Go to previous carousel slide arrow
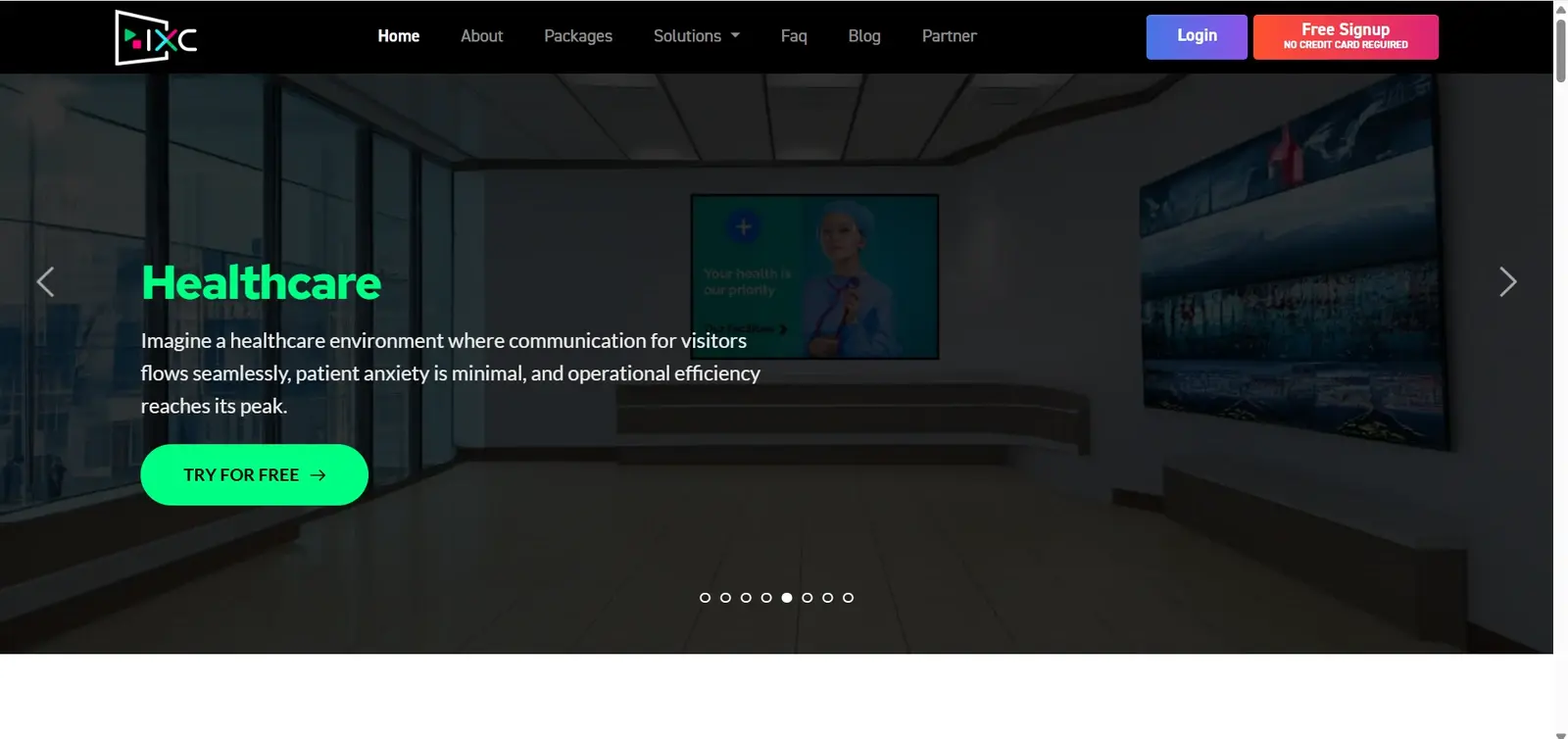Image resolution: width=1568 pixels, height=739 pixels. point(45,282)
